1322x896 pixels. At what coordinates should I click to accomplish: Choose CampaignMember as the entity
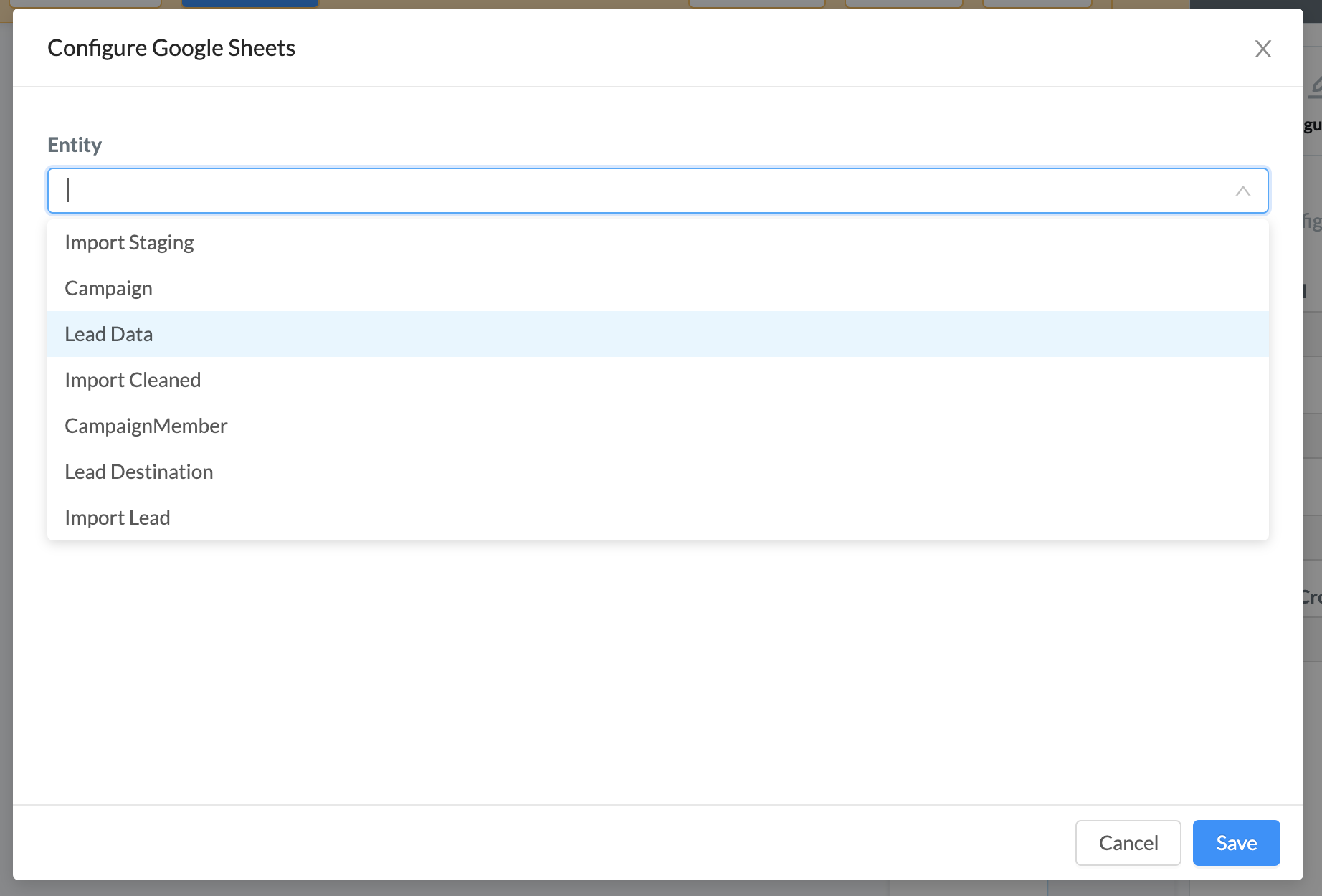tap(146, 426)
